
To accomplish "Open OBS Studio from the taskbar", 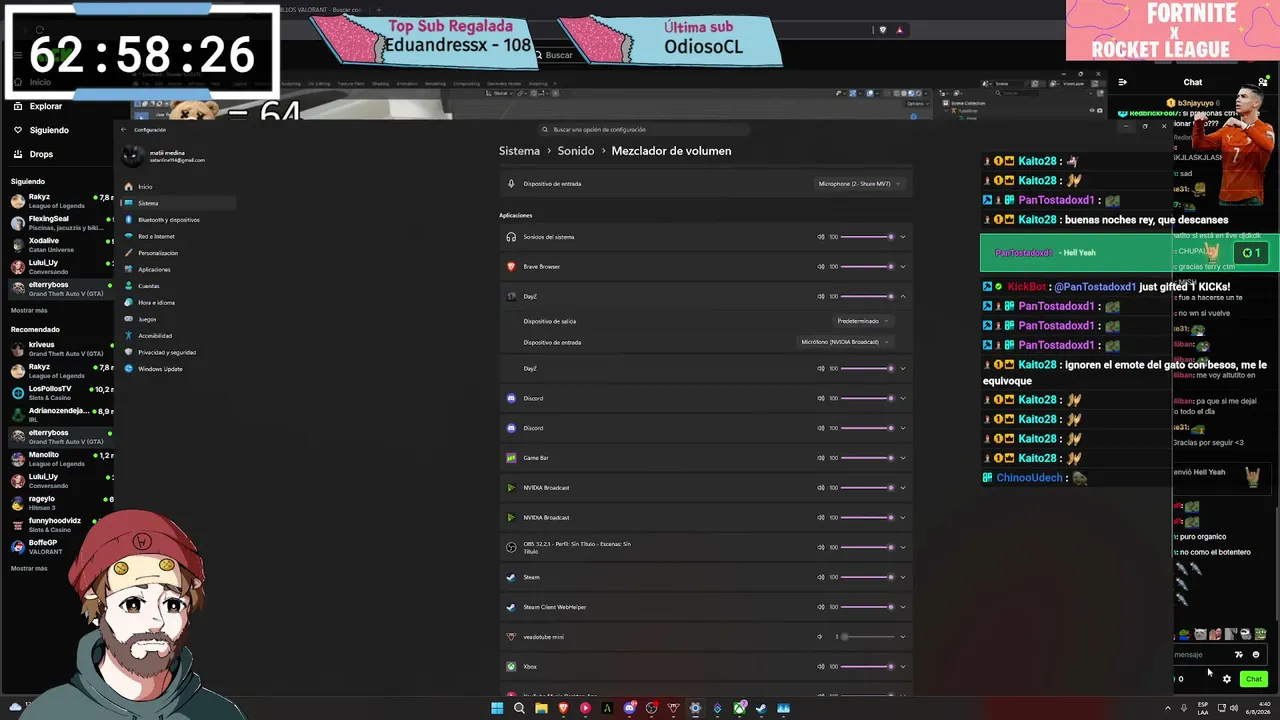I will [x=651, y=708].
